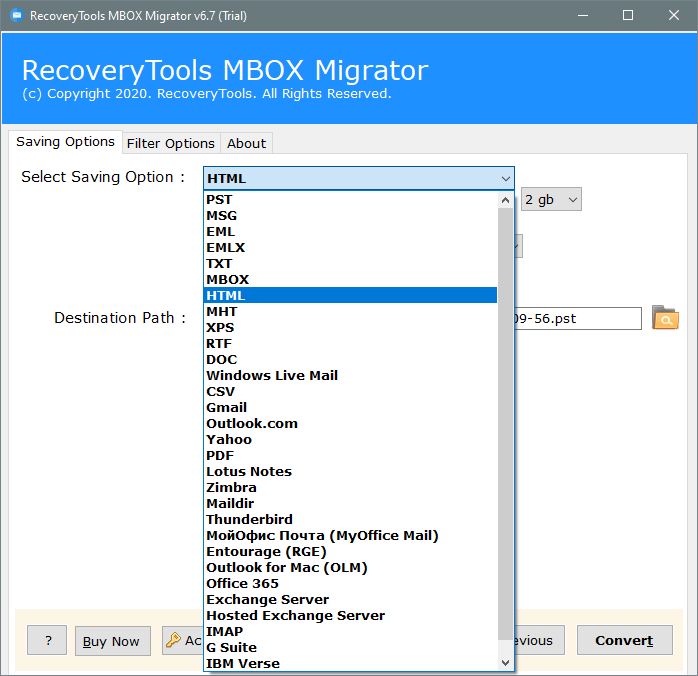The width and height of the screenshot is (698, 676).
Task: Click the Convert button
Action: click(x=625, y=640)
